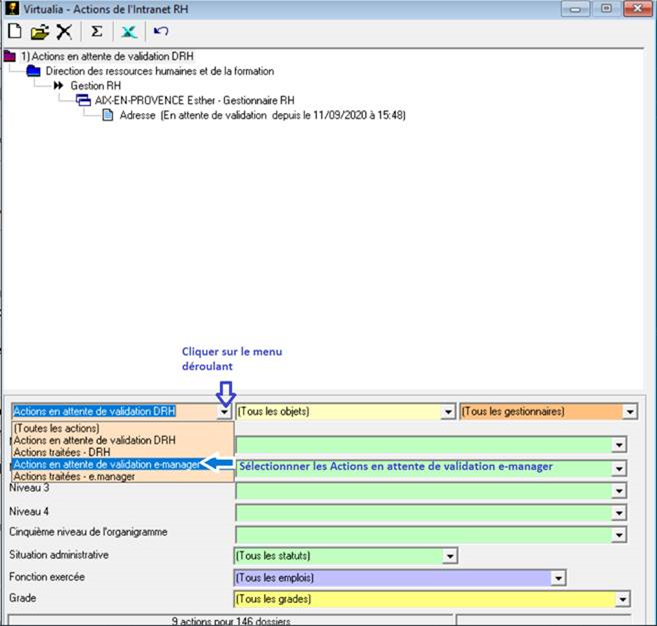Click the New document toolbar icon

(14, 32)
